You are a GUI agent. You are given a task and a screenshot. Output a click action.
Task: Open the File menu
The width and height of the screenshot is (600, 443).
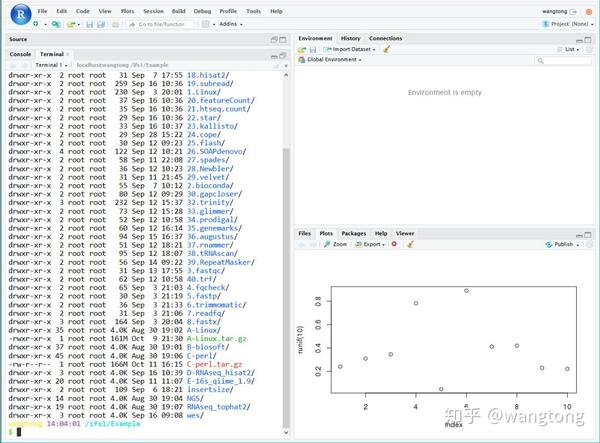point(42,11)
